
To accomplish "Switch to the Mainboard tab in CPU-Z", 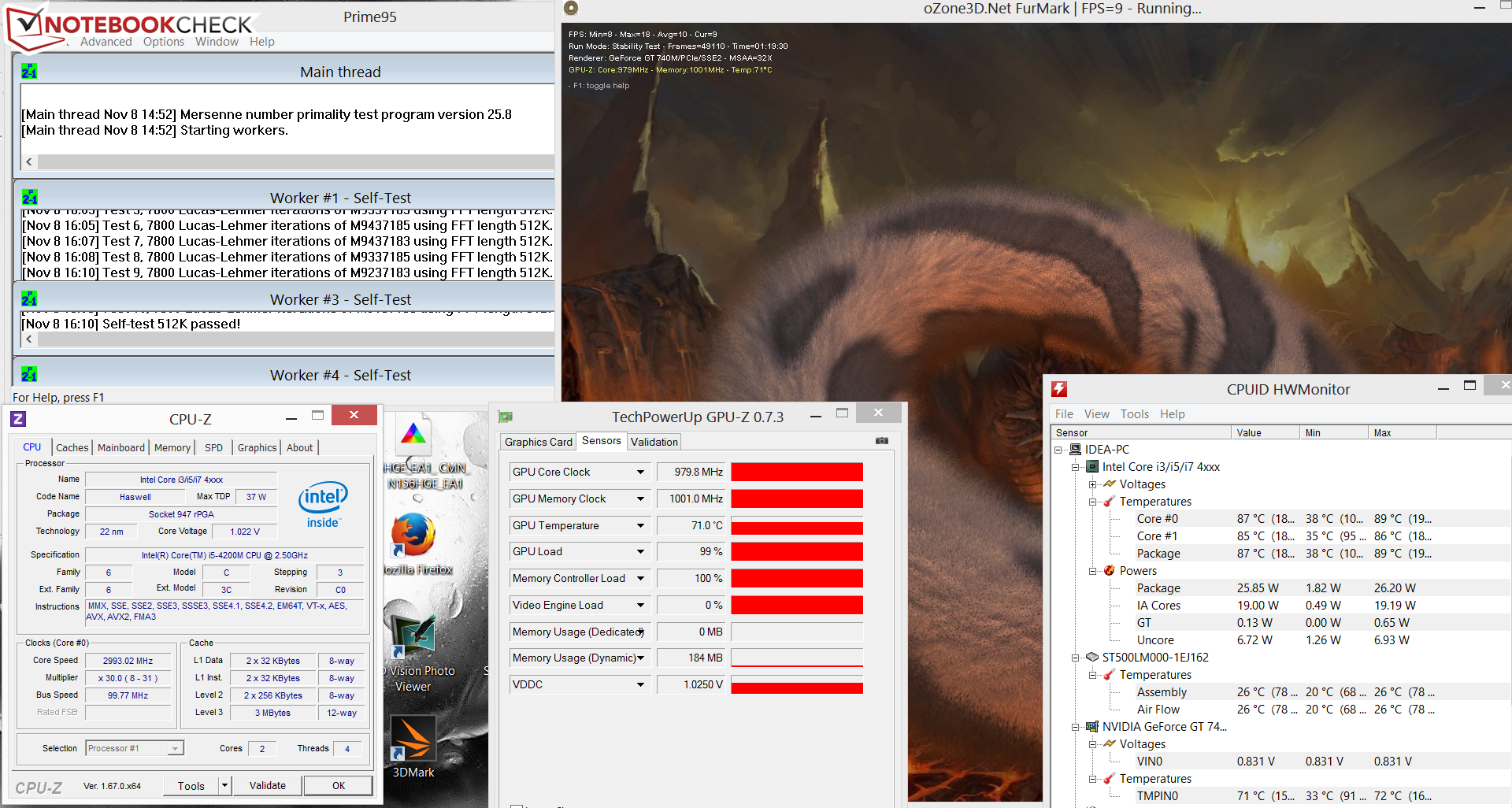I will [x=121, y=448].
